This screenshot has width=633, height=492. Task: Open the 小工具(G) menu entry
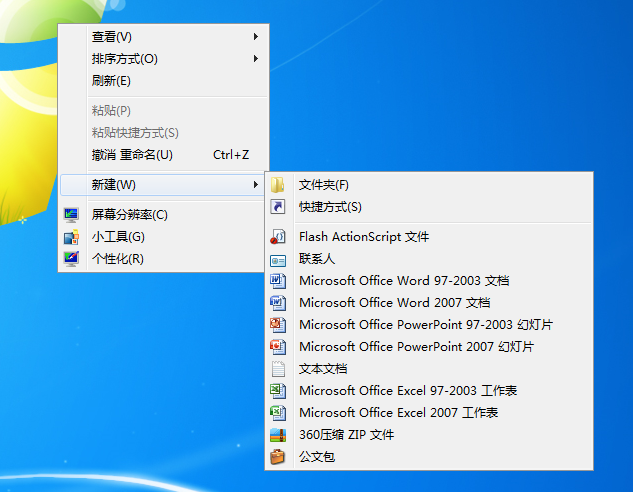(x=162, y=237)
